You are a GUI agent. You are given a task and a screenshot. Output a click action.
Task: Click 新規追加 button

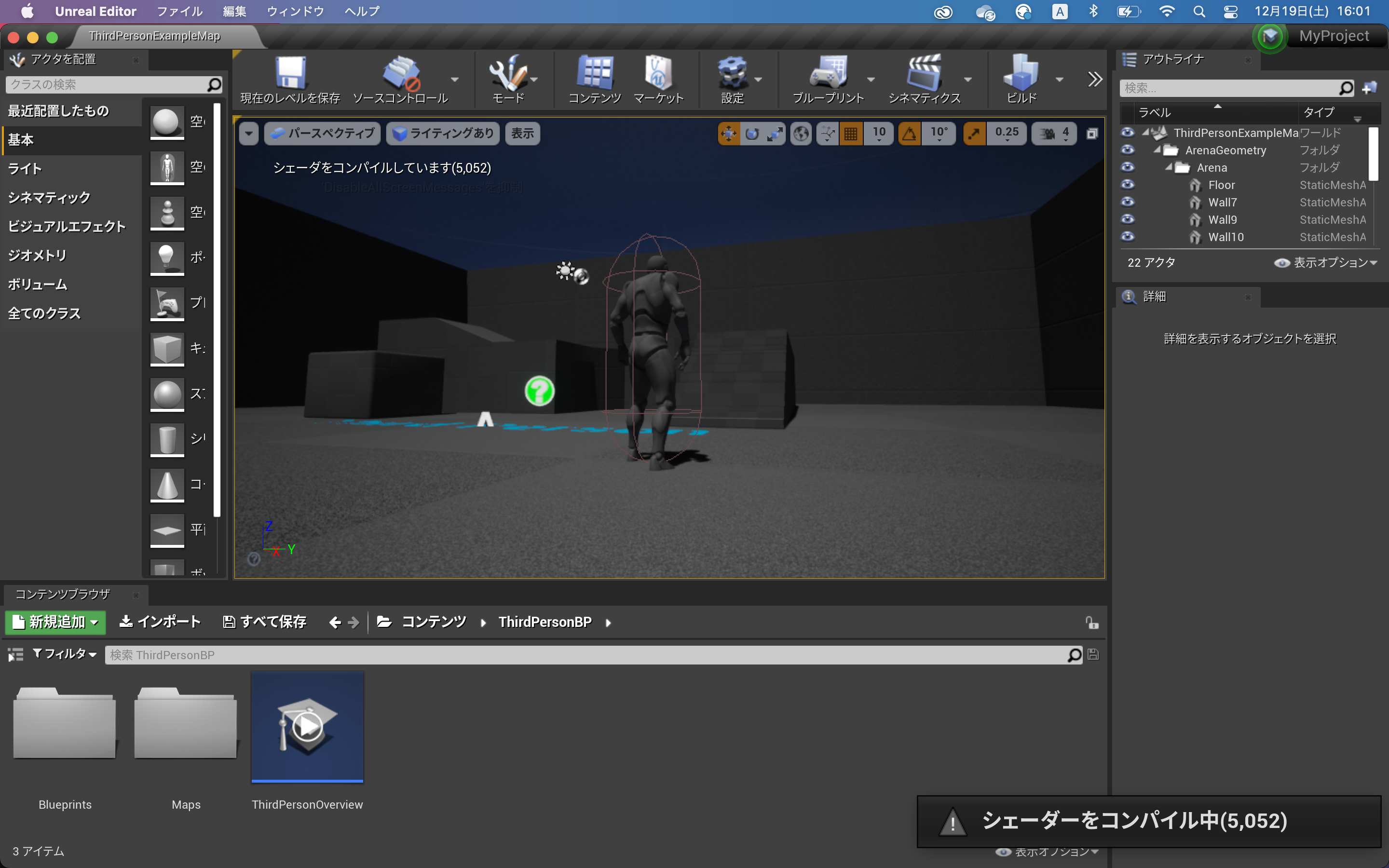(x=55, y=622)
